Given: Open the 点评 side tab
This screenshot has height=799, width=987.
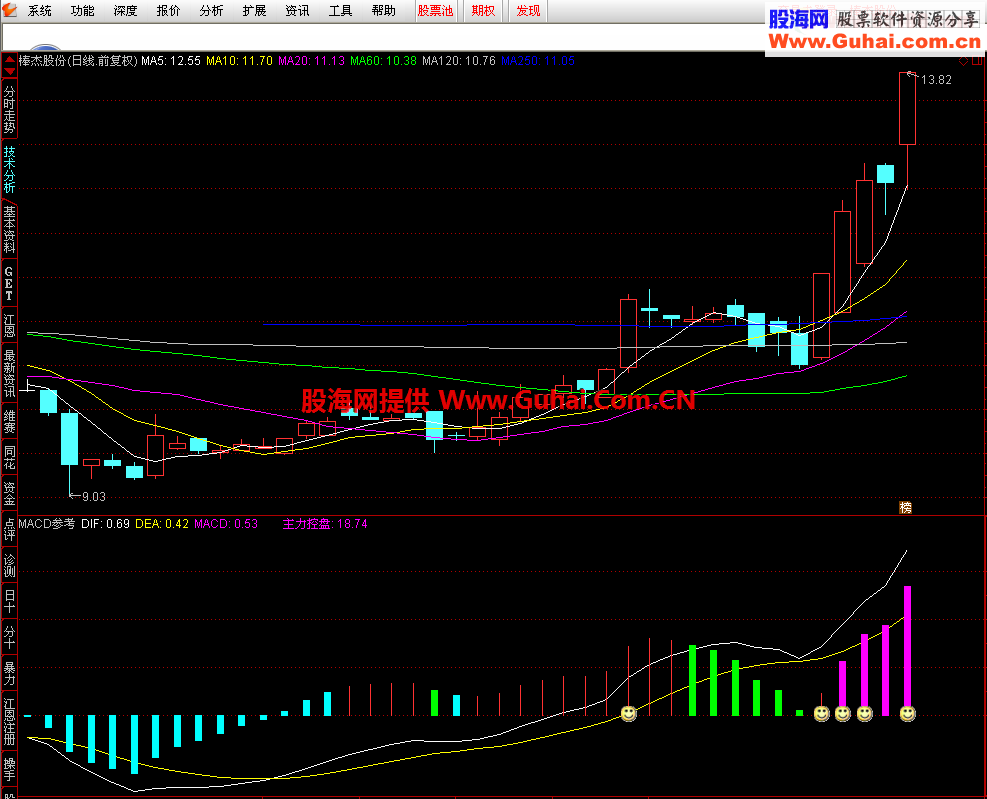Looking at the screenshot, I should 9,530.
